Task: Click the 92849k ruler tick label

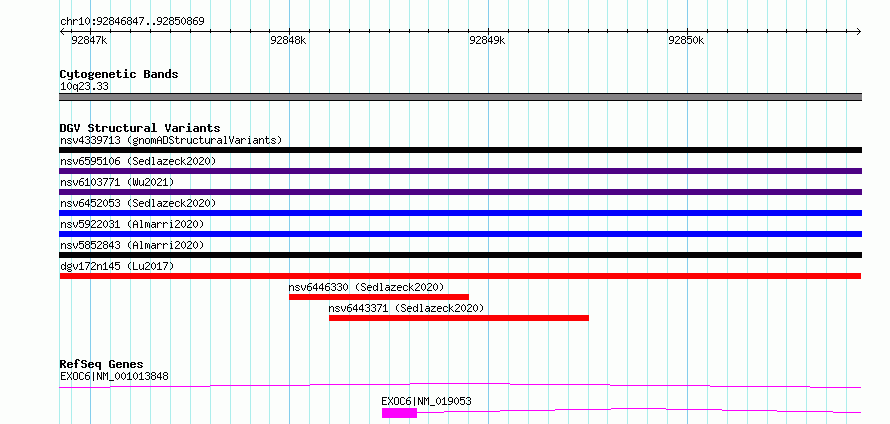Action: coord(487,41)
